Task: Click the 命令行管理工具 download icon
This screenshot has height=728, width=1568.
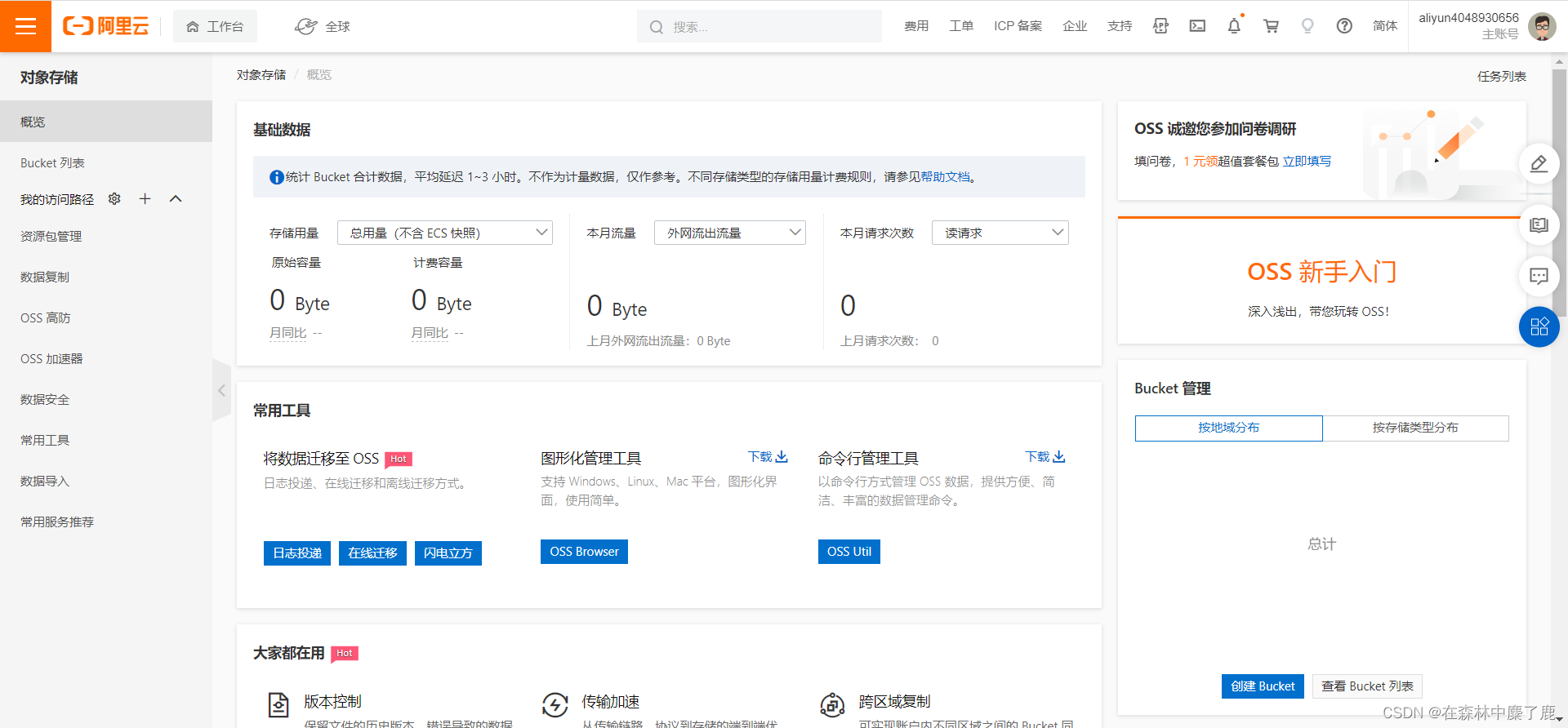Action: point(1059,457)
